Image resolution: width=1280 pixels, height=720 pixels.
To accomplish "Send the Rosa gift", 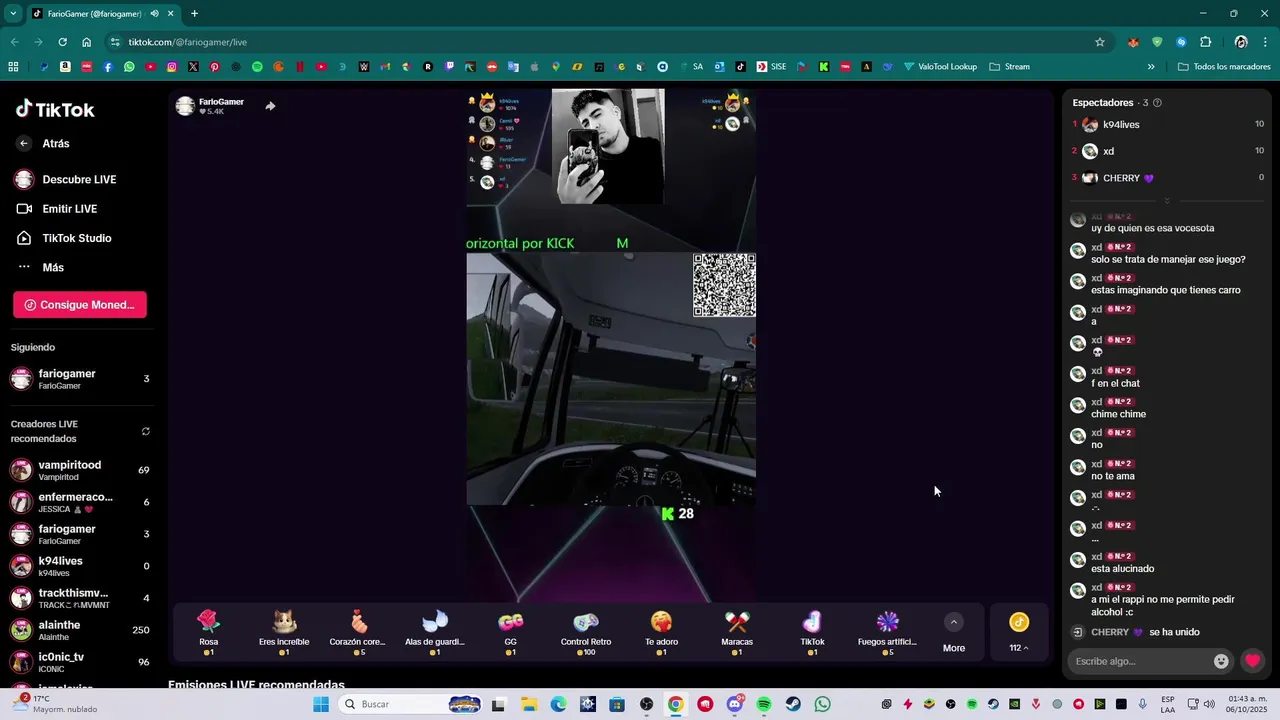I will pos(208,632).
